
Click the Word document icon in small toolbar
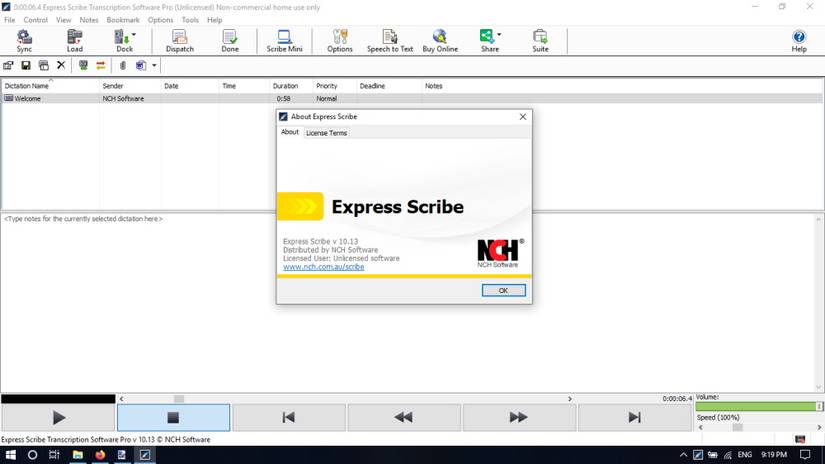point(140,65)
